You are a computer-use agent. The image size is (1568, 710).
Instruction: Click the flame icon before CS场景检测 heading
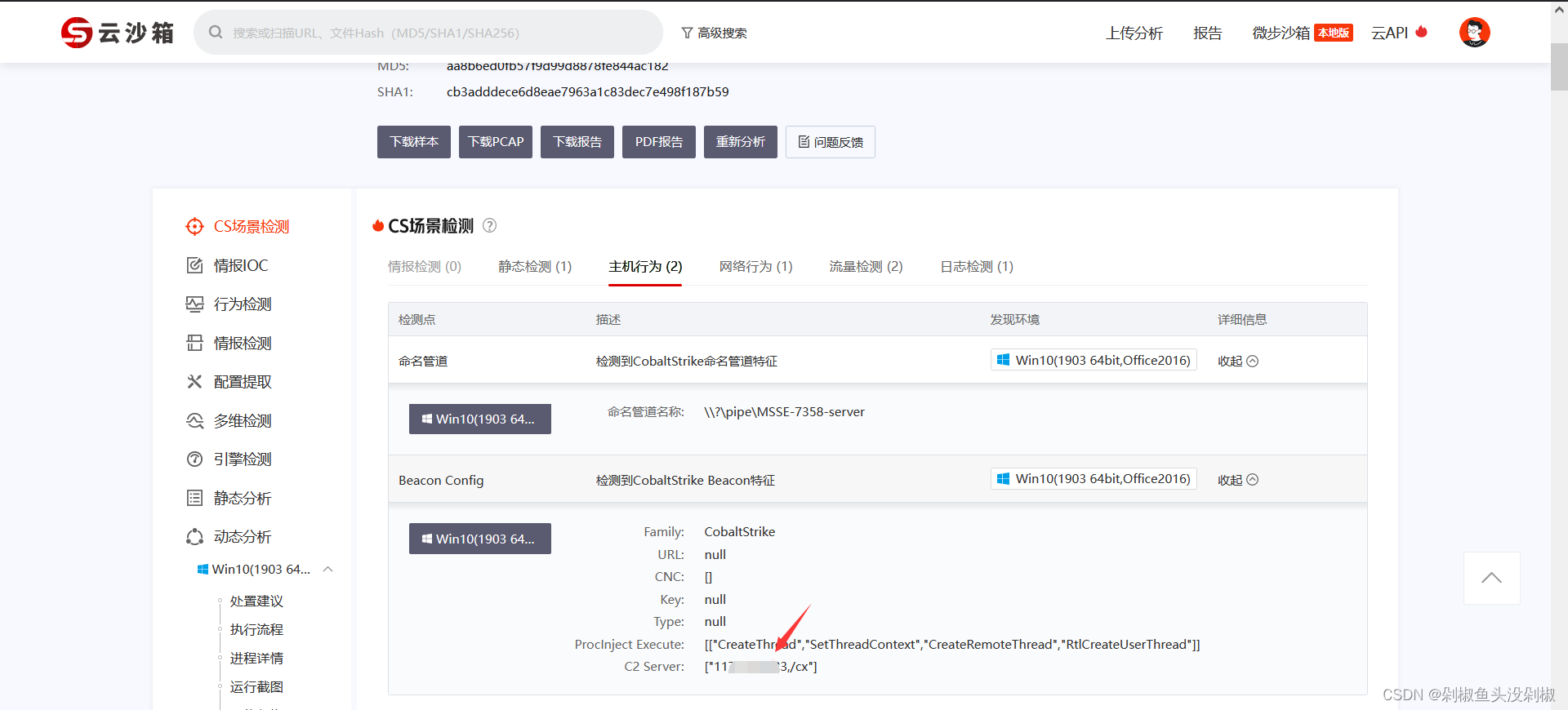[378, 226]
